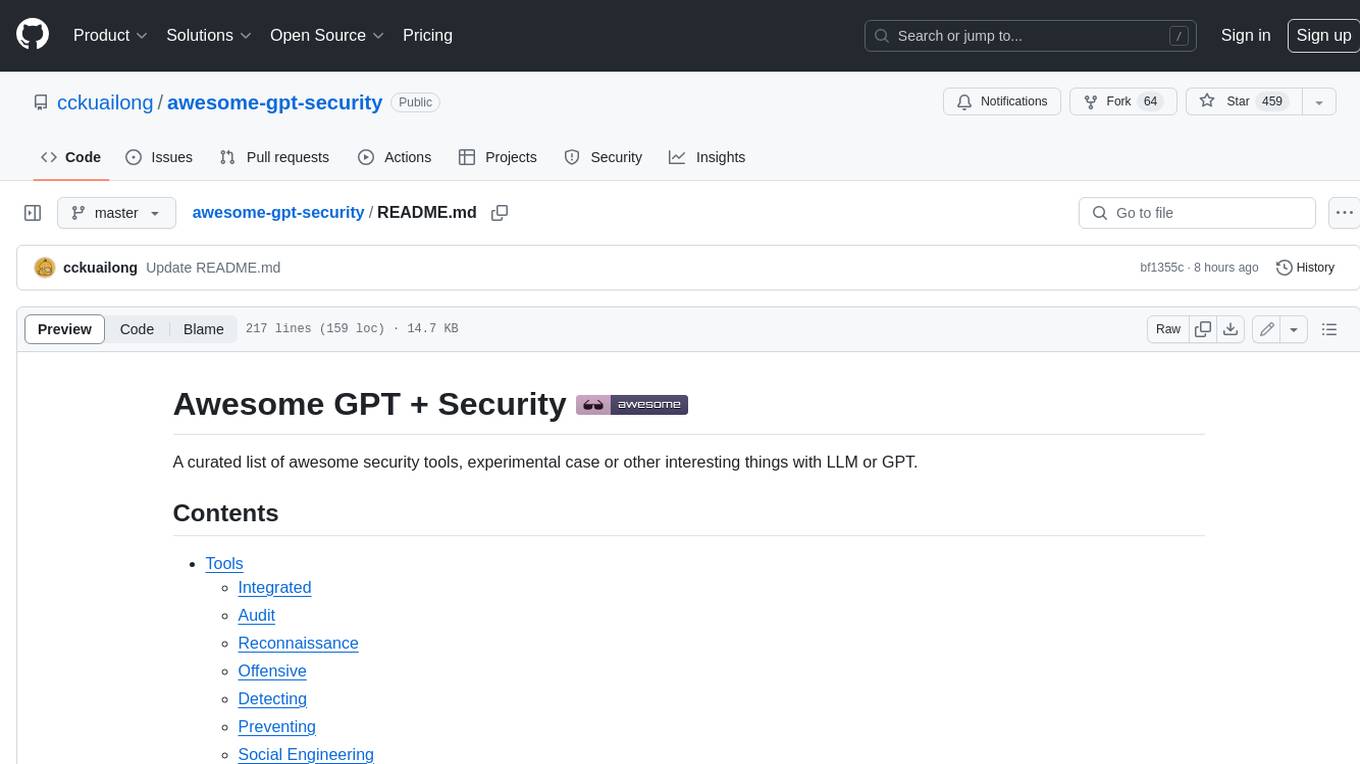This screenshot has width=1360, height=764.
Task: Focus the Go to file input
Action: pos(1197,213)
